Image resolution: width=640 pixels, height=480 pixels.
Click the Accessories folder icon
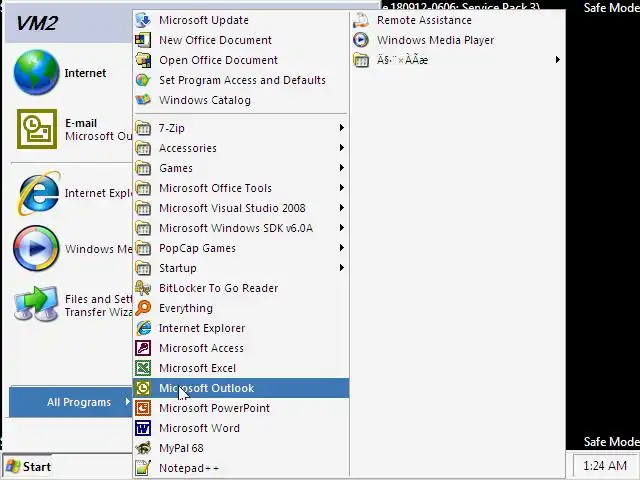[x=143, y=148]
